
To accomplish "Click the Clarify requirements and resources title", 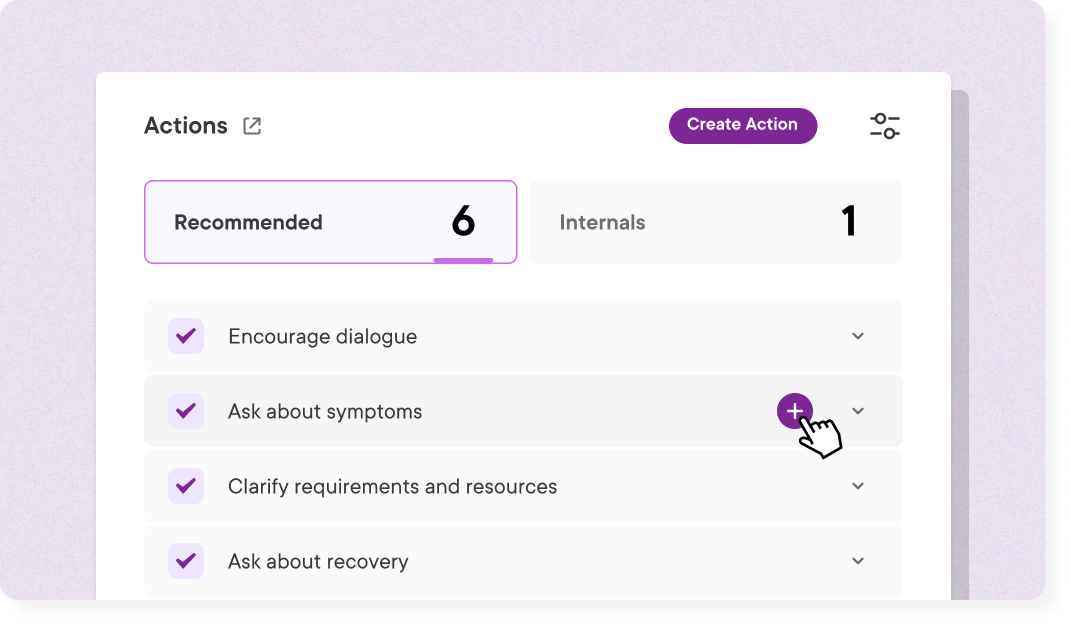I will pyautogui.click(x=392, y=487).
